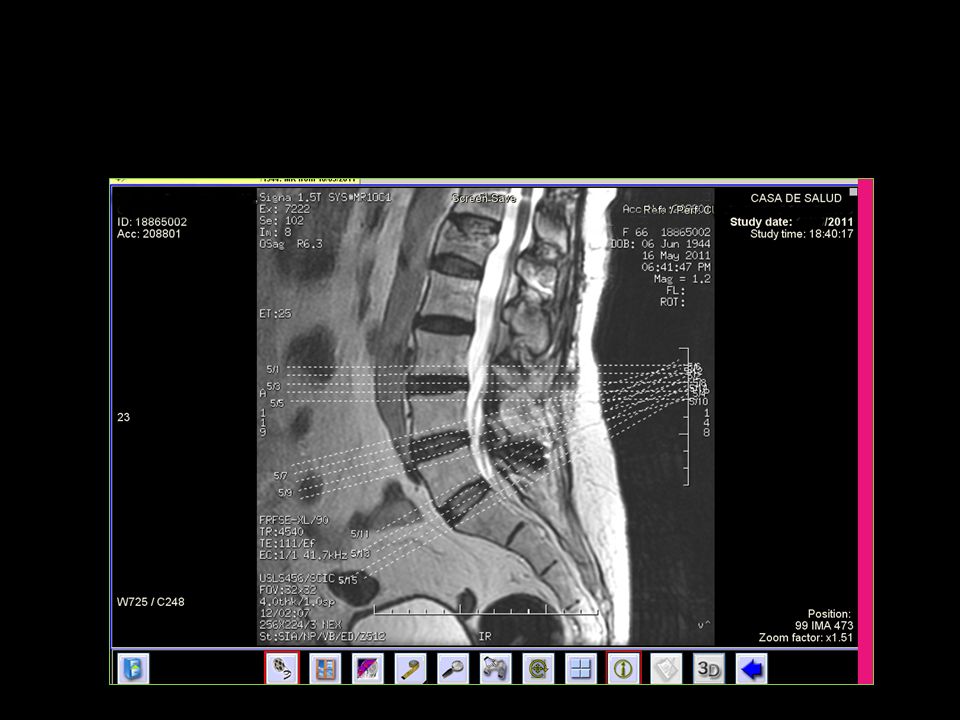The width and height of the screenshot is (960, 720).
Task: Click the '99 IMA 473' position text
Action: tap(823, 625)
